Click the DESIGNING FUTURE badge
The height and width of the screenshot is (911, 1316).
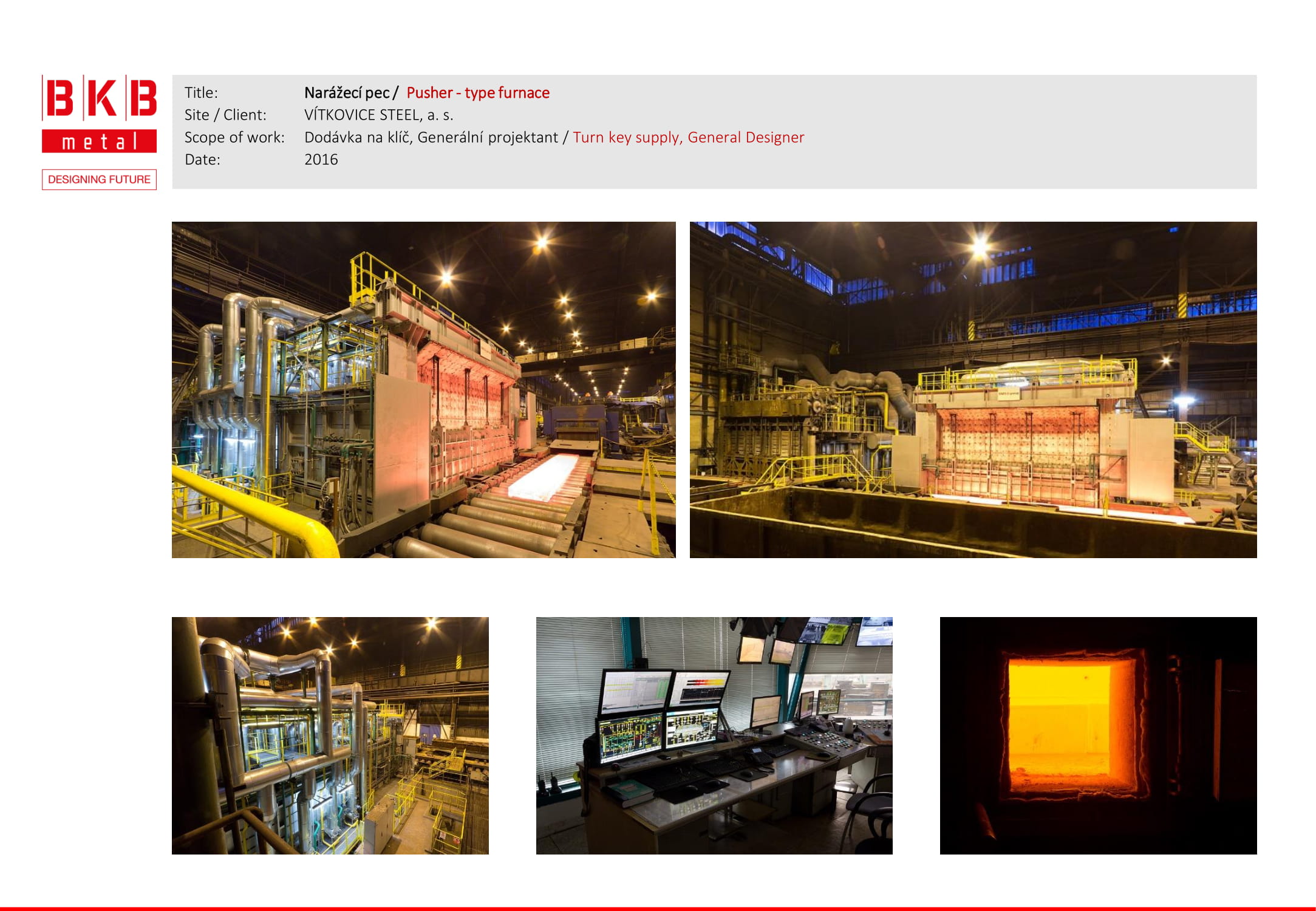(x=99, y=180)
